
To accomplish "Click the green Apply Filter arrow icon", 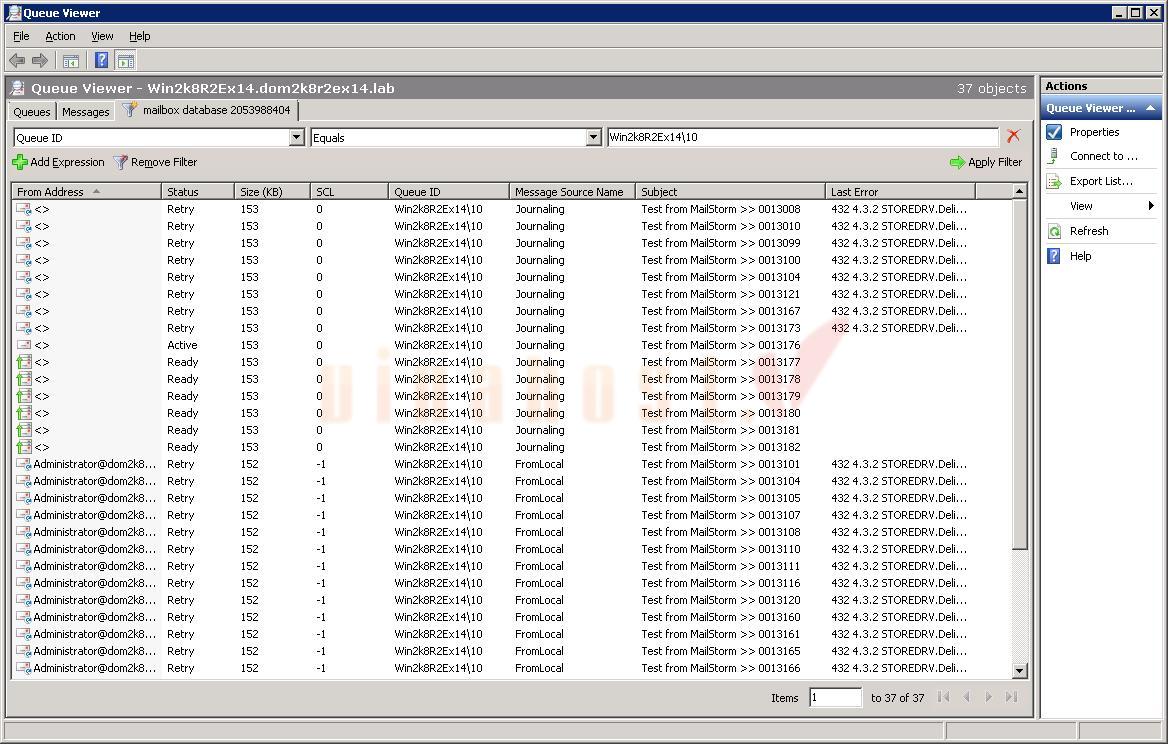I will pos(957,162).
